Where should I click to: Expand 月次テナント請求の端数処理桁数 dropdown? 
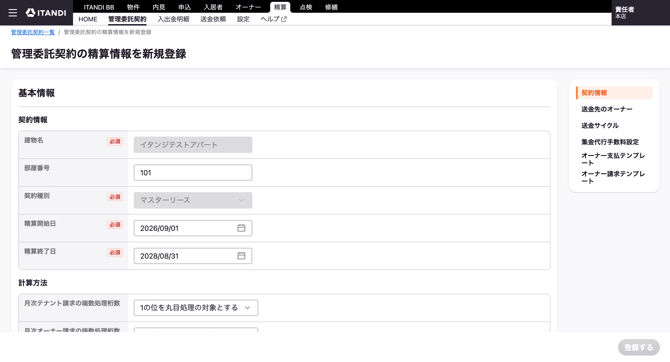click(x=196, y=308)
